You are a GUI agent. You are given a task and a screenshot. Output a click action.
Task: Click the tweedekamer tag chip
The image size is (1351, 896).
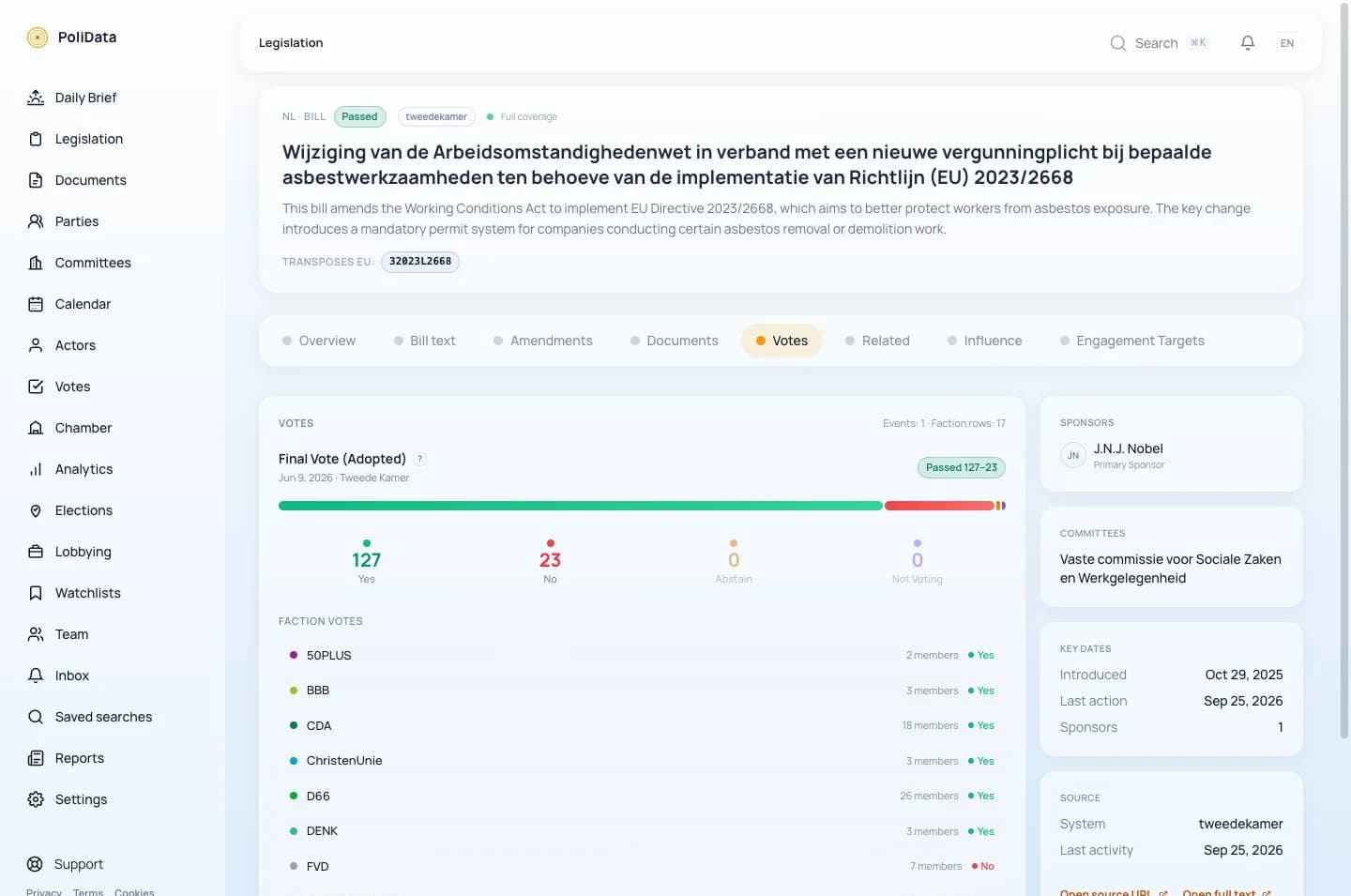click(x=436, y=117)
